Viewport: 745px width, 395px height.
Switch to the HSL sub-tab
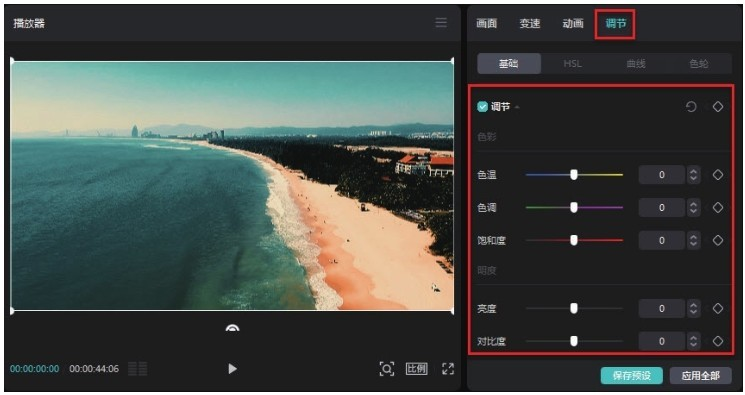(573, 63)
